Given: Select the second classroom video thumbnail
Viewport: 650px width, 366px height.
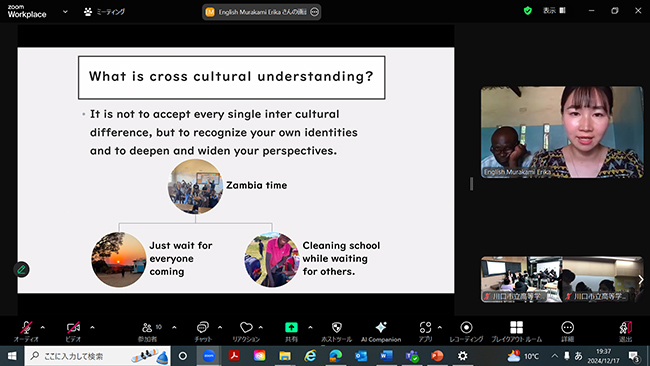Looking at the screenshot, I should click(x=602, y=279).
